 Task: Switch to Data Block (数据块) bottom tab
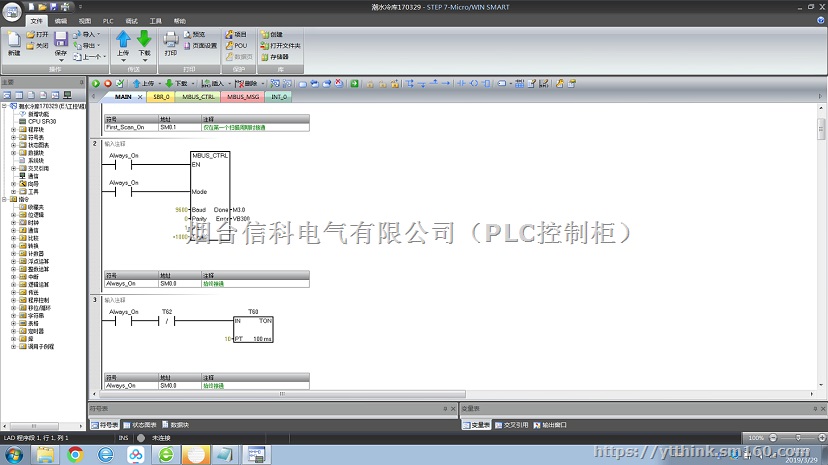(175, 425)
